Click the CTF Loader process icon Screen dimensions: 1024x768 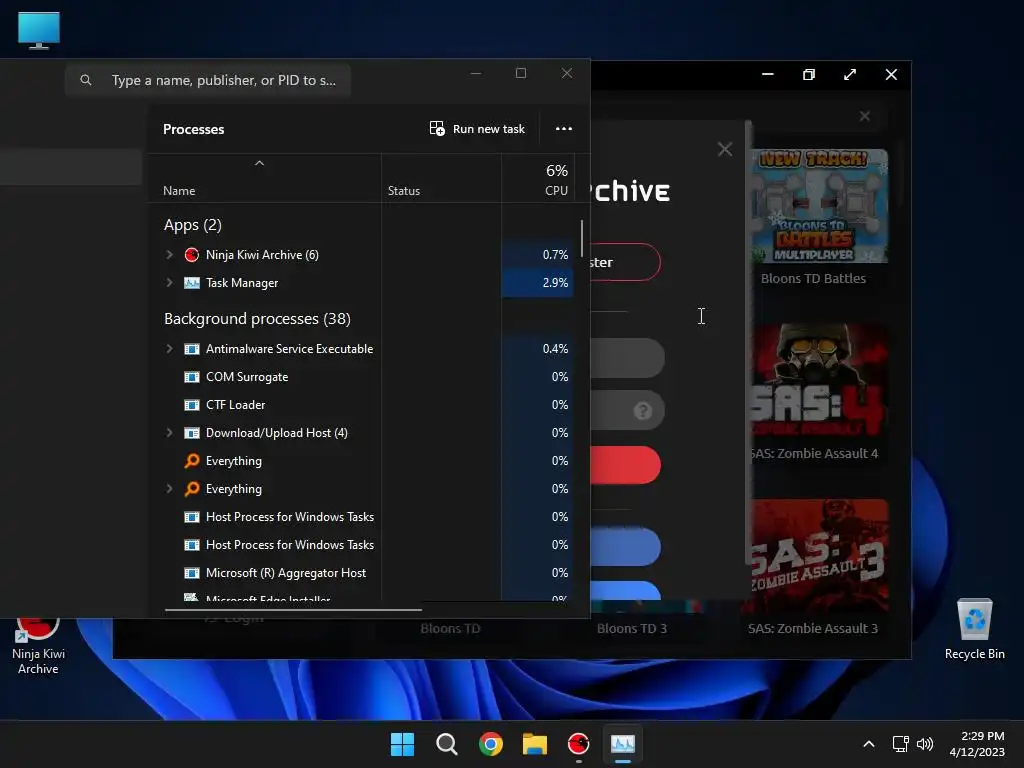(191, 405)
